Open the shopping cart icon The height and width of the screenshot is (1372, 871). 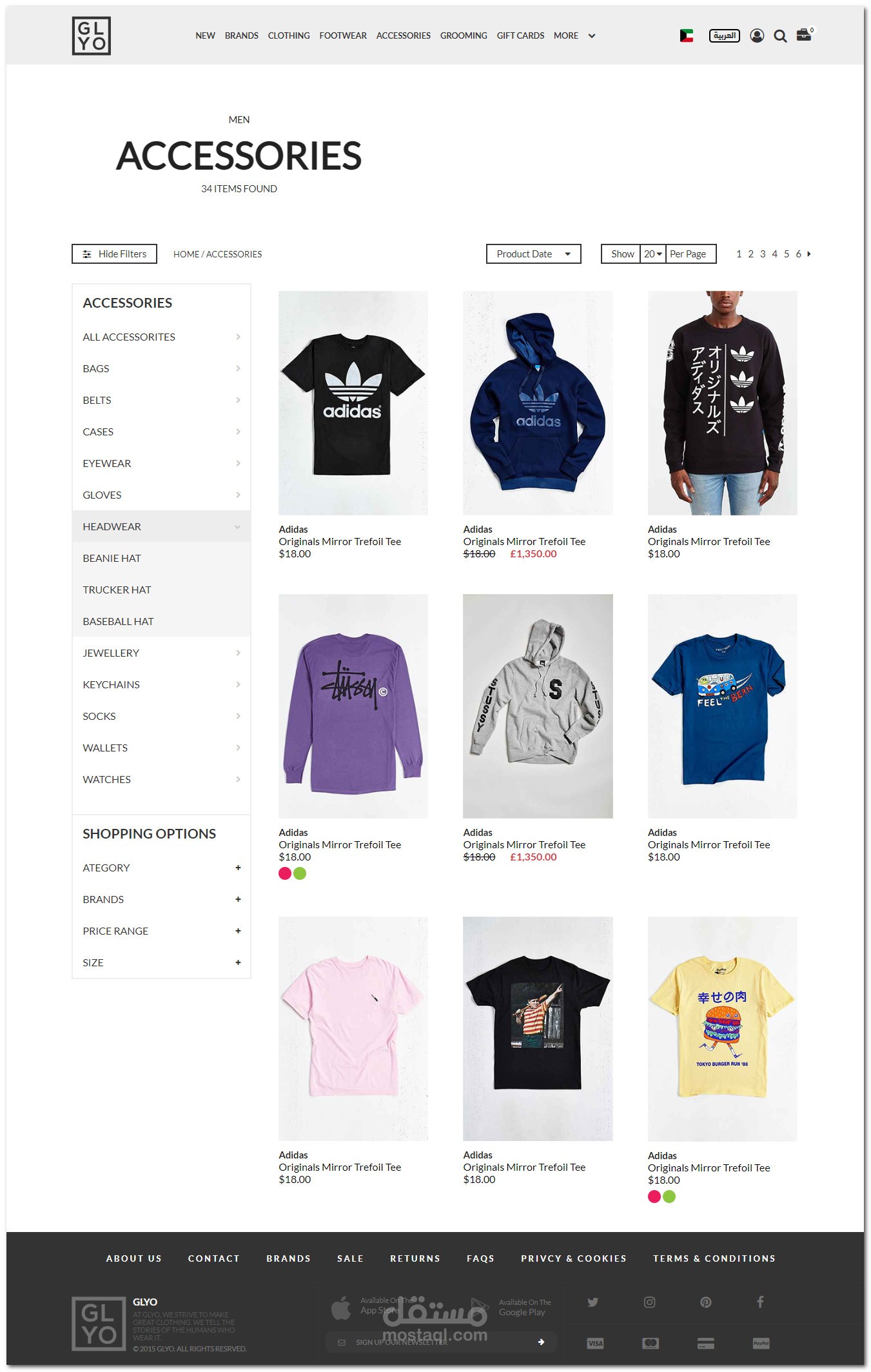tap(804, 35)
